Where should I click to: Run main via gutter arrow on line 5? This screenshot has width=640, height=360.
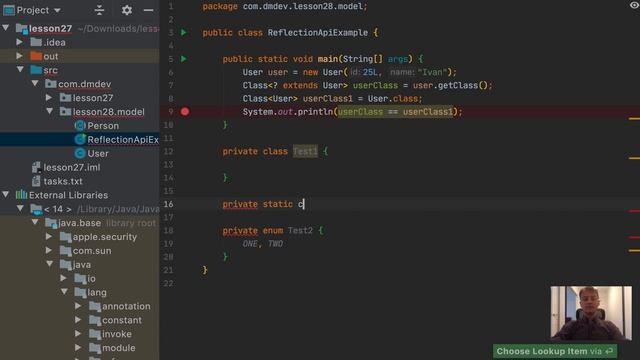[184, 59]
